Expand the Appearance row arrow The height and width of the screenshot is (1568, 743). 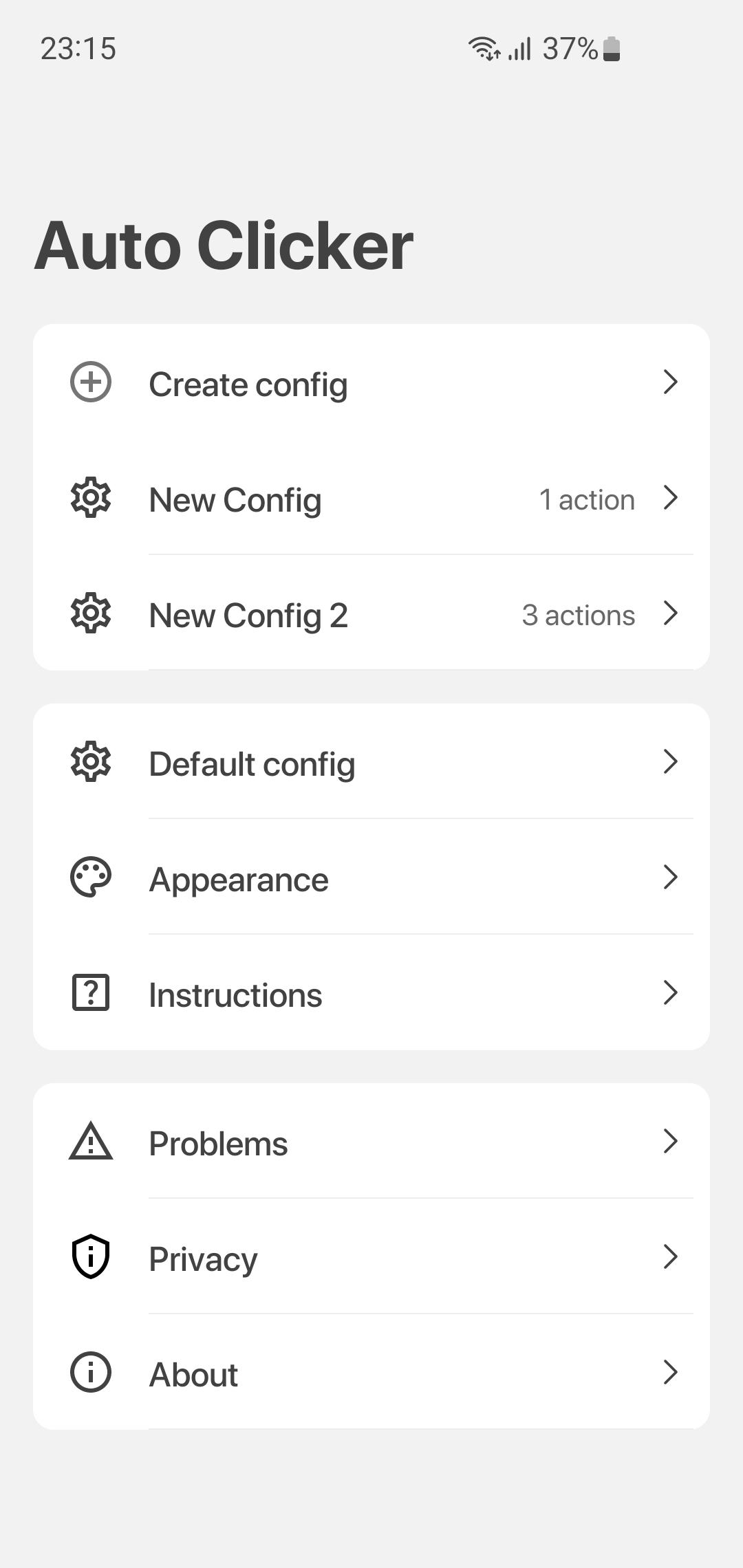[x=671, y=877]
